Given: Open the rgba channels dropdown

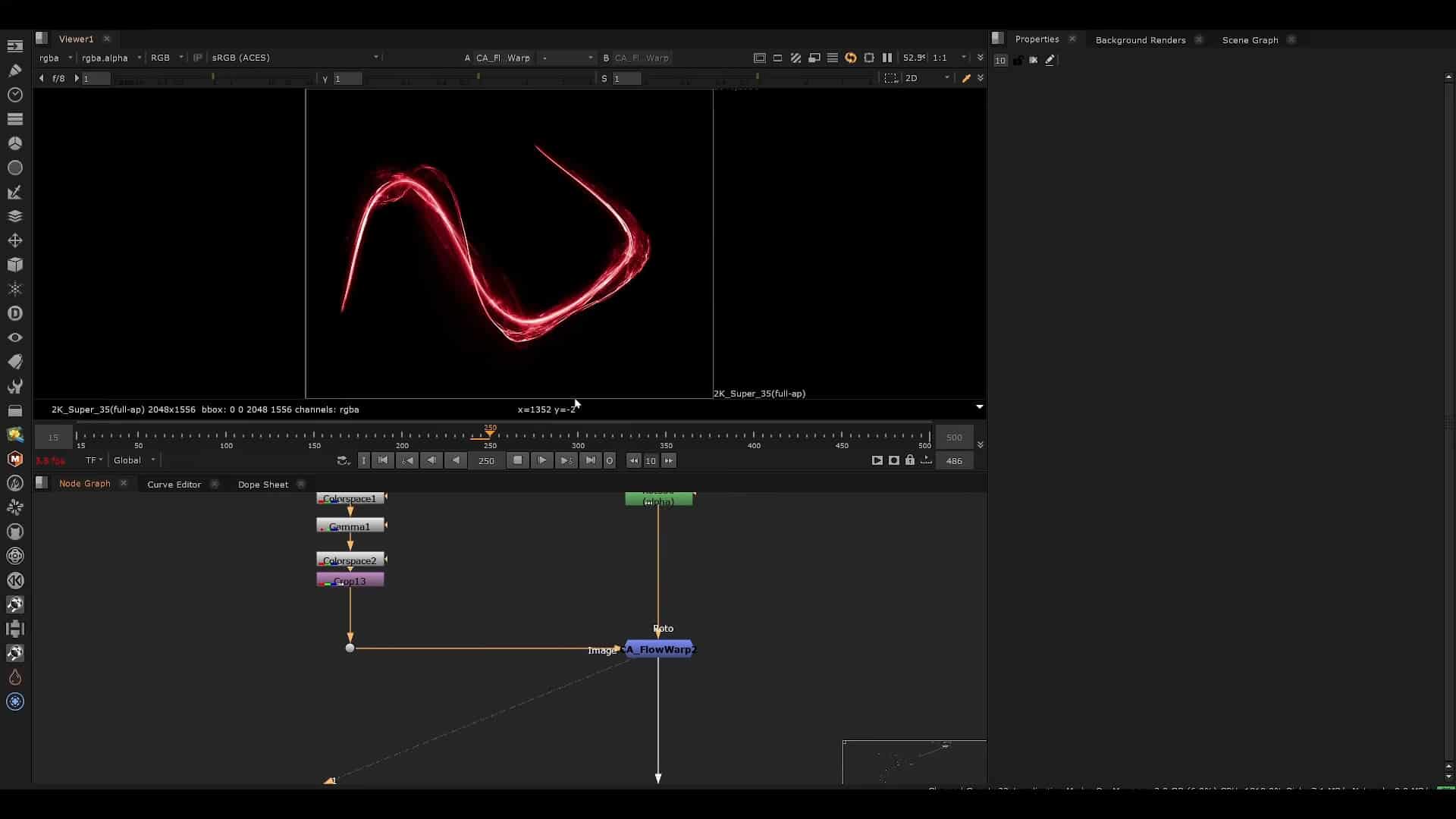Looking at the screenshot, I should click(55, 58).
